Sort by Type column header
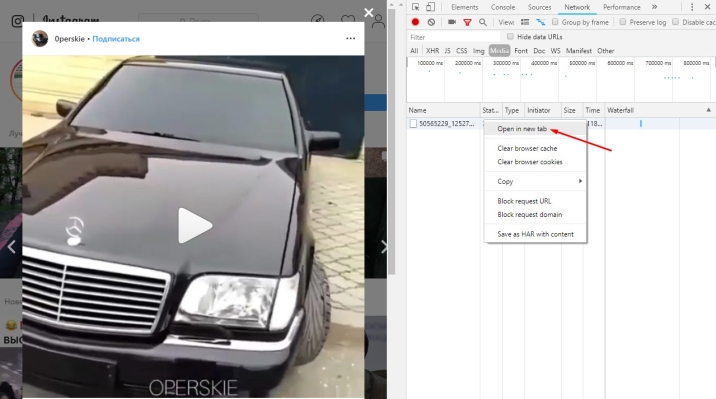716x399 pixels. tap(513, 110)
